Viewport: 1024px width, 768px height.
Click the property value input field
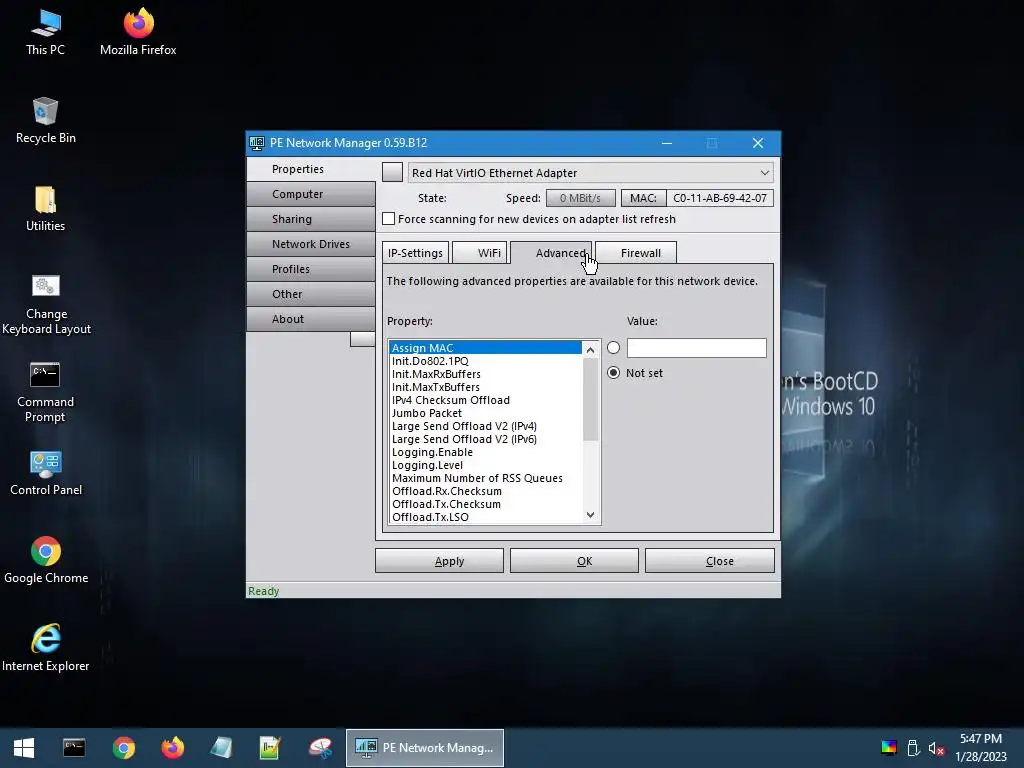pos(696,347)
